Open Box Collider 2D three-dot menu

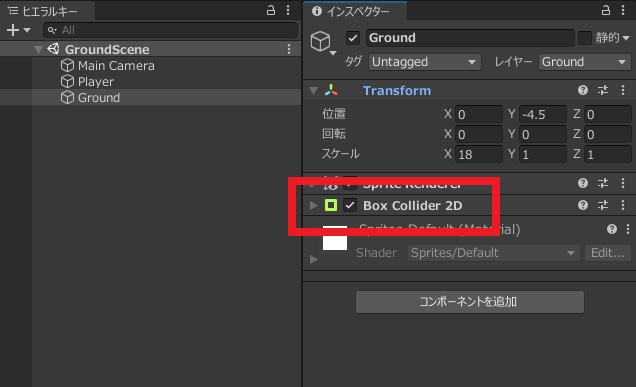click(x=623, y=205)
